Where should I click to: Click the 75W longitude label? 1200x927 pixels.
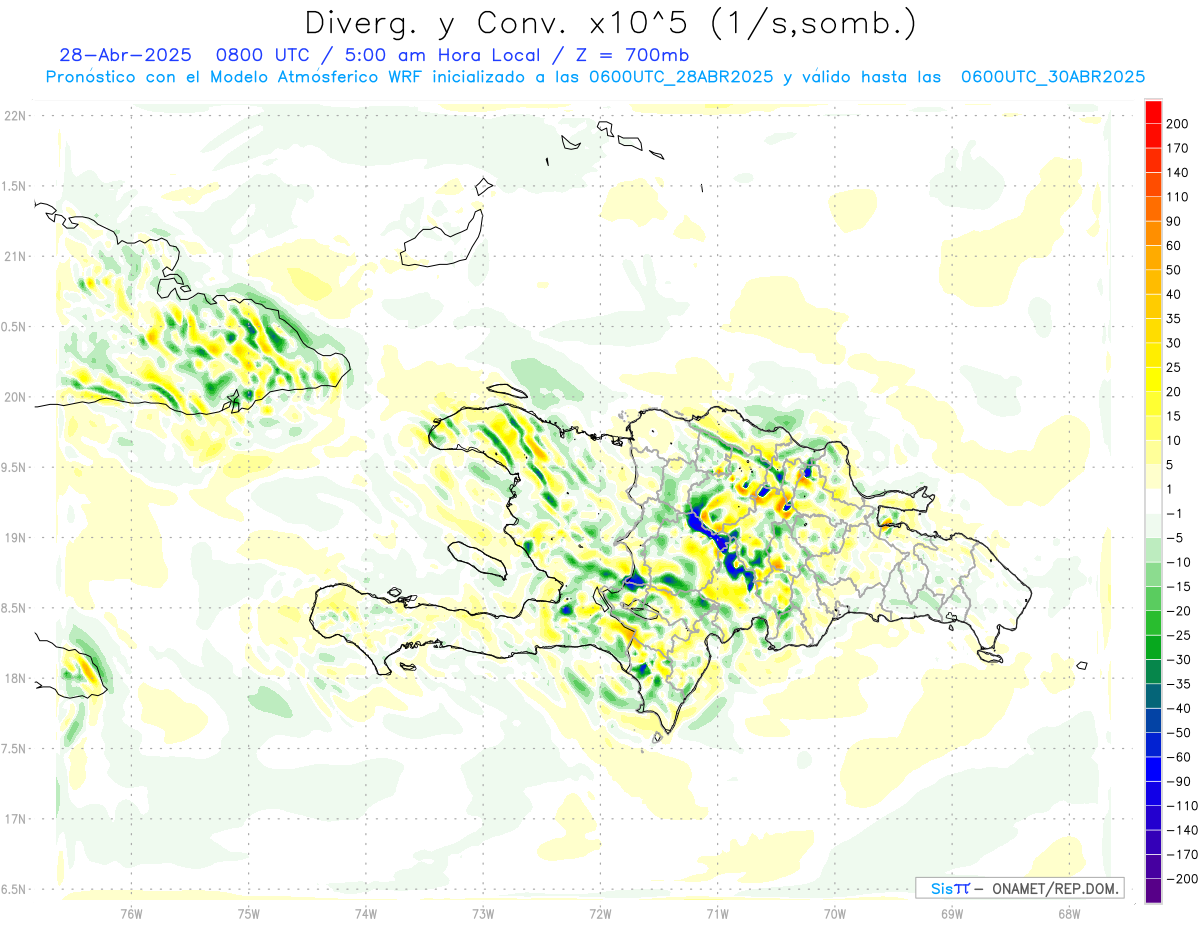point(248,913)
